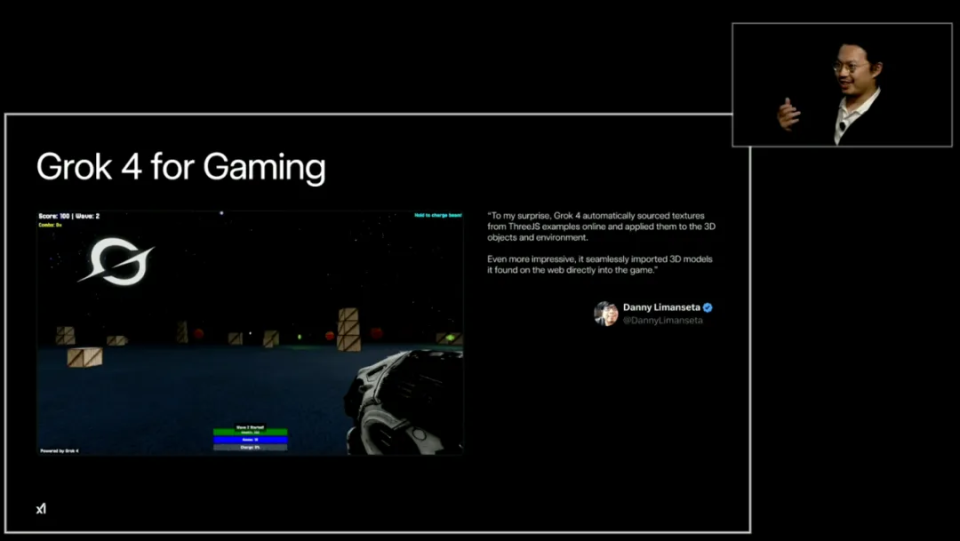Shoot the green glowing orb at far right
Viewport: 960px width, 541px height.
pos(450,337)
